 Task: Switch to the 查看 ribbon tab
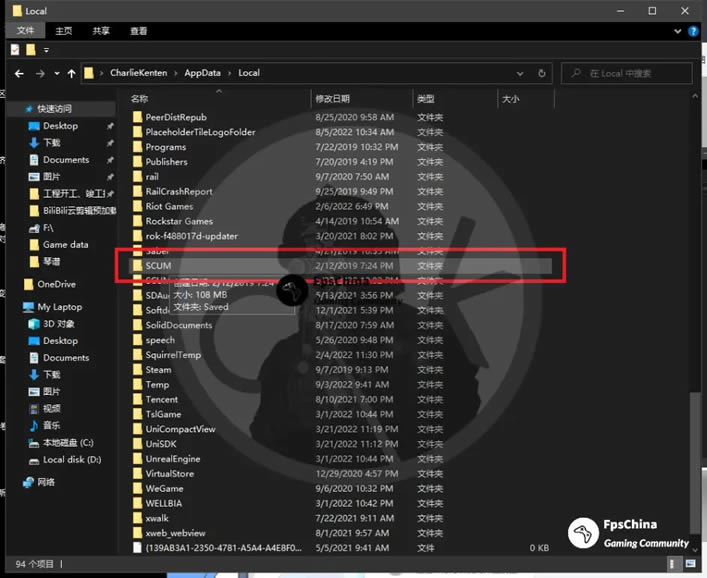pos(139,31)
